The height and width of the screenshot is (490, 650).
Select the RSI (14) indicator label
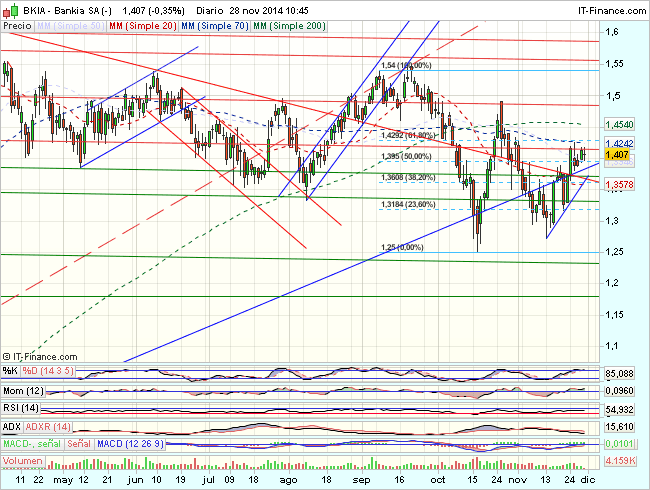(21, 408)
